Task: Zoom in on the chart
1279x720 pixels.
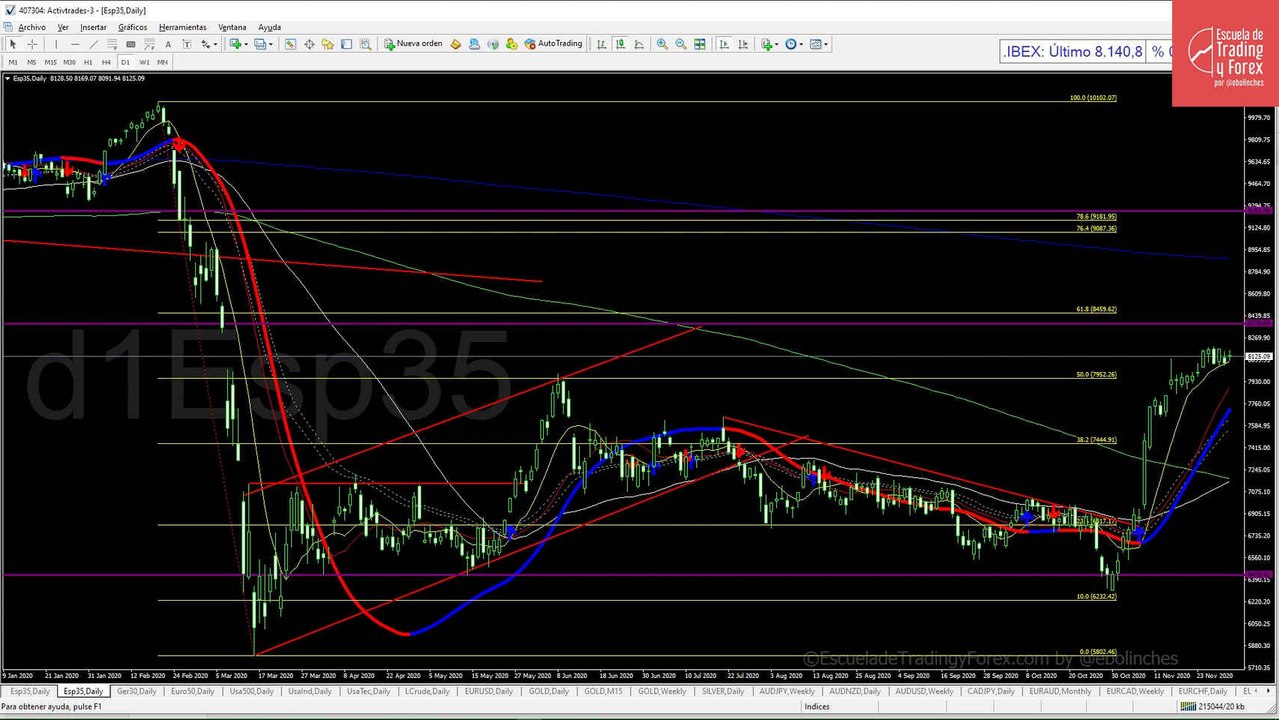Action: point(662,44)
